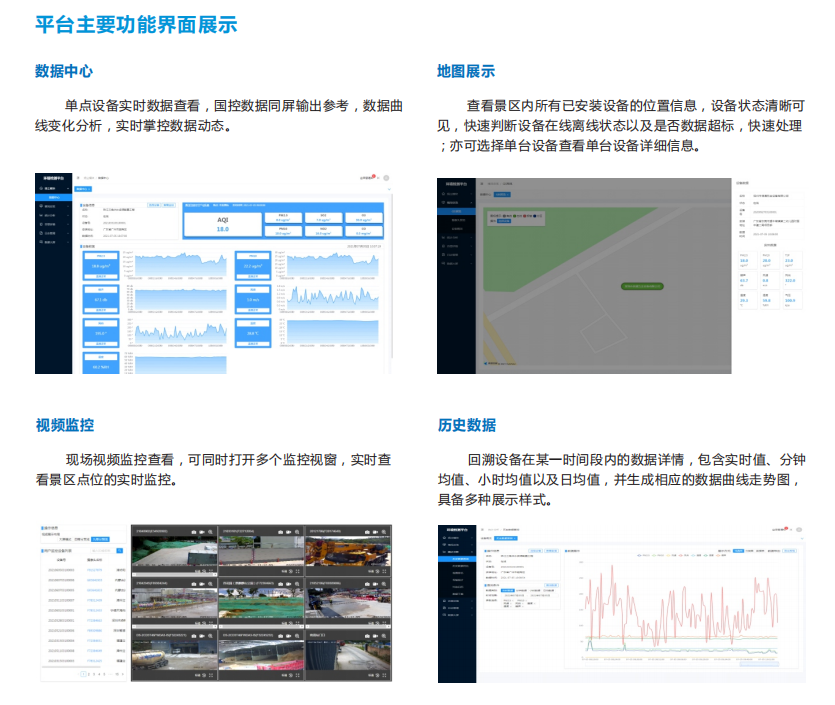Click fullscreen icon on bottom-right video tile
The height and width of the screenshot is (705, 835).
point(385,676)
